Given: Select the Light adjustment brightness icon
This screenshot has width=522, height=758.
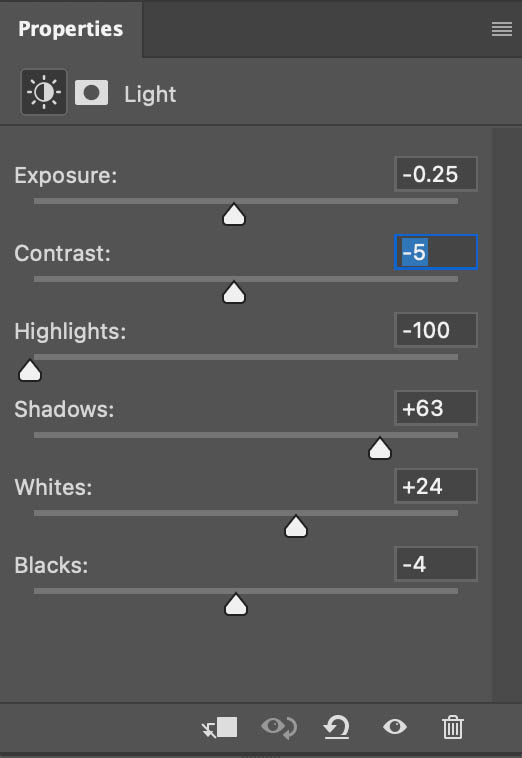Looking at the screenshot, I should (44, 92).
